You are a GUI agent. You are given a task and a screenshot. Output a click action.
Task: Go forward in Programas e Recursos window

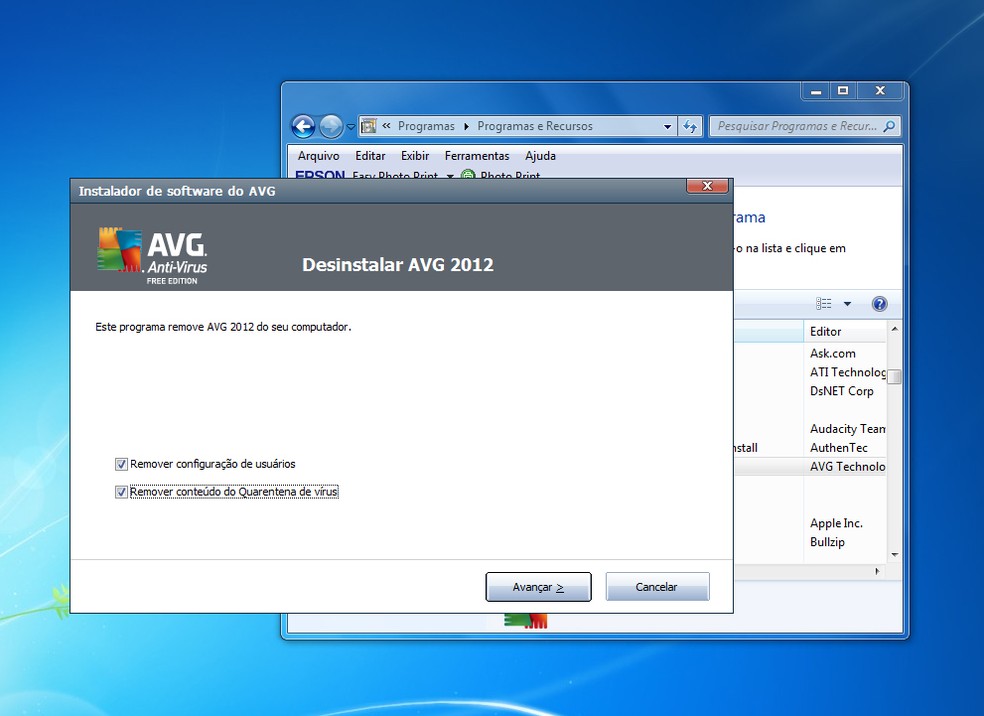(x=331, y=126)
